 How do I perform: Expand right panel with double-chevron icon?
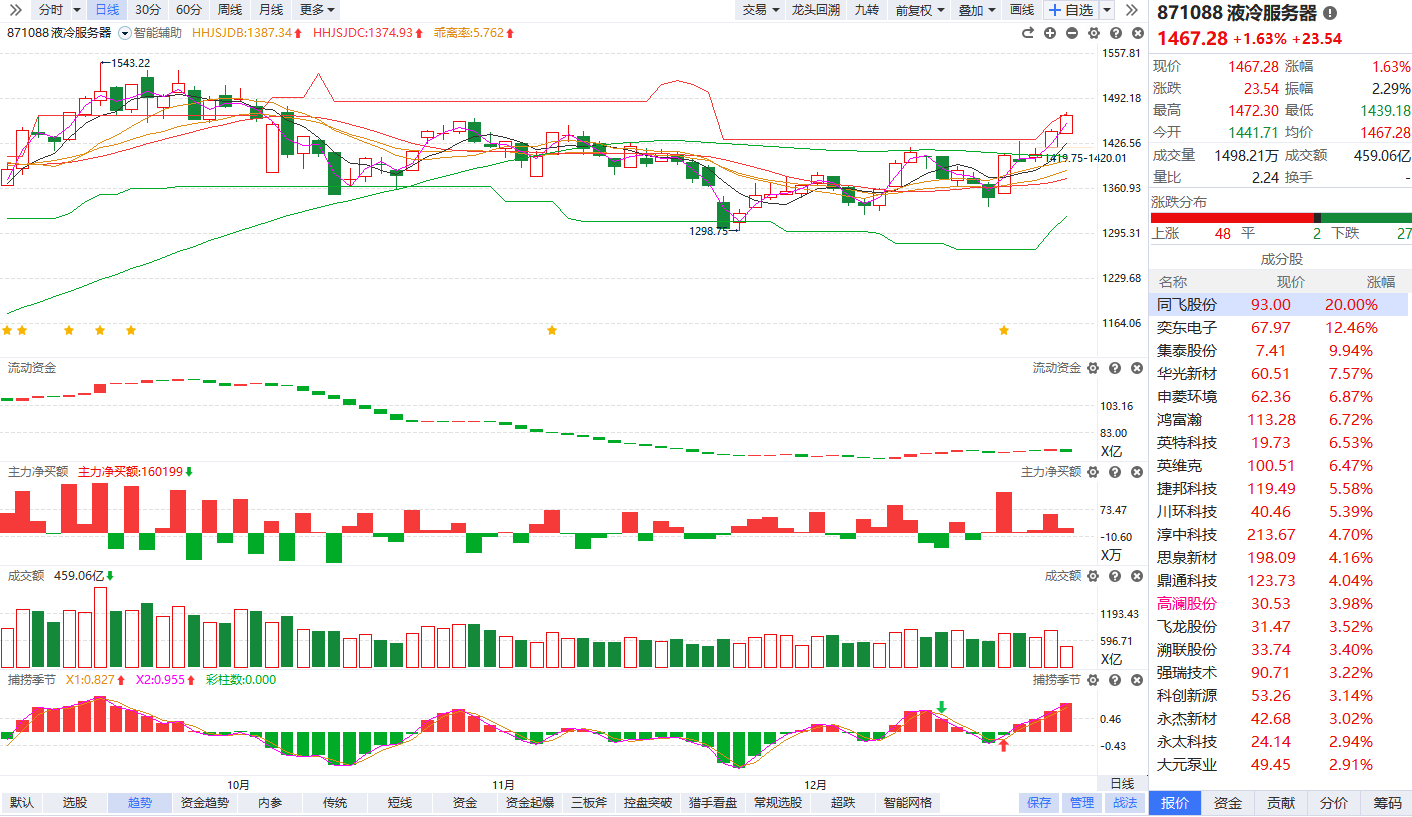[x=1132, y=10]
